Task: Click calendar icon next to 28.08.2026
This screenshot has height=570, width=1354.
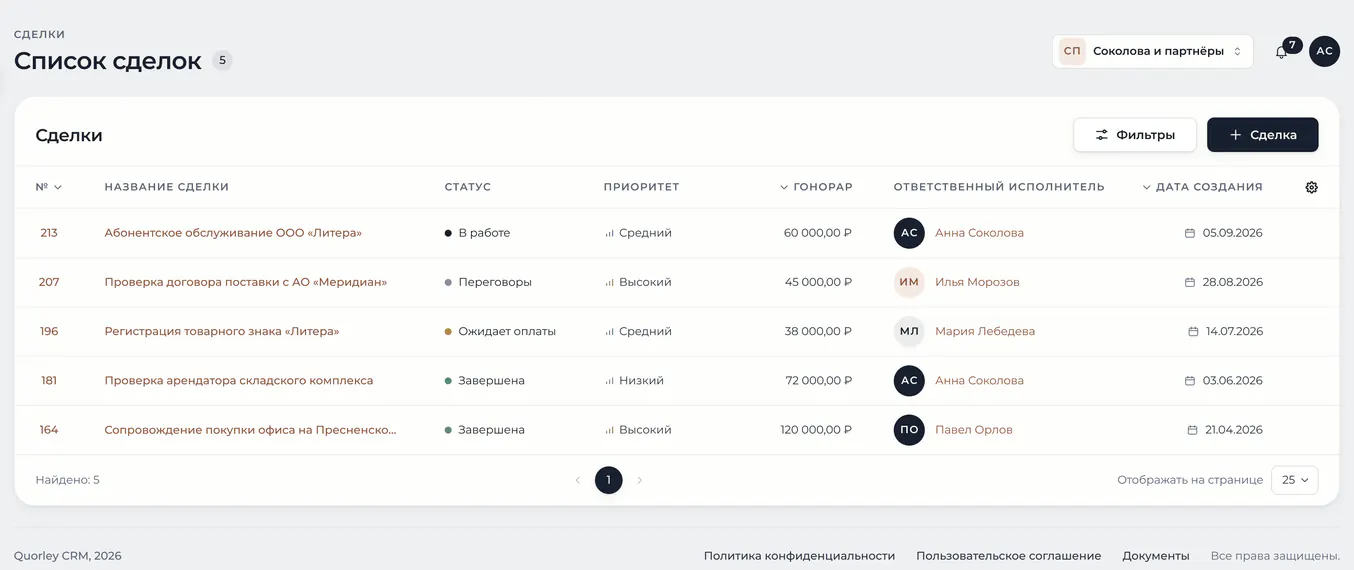Action: tap(1190, 282)
